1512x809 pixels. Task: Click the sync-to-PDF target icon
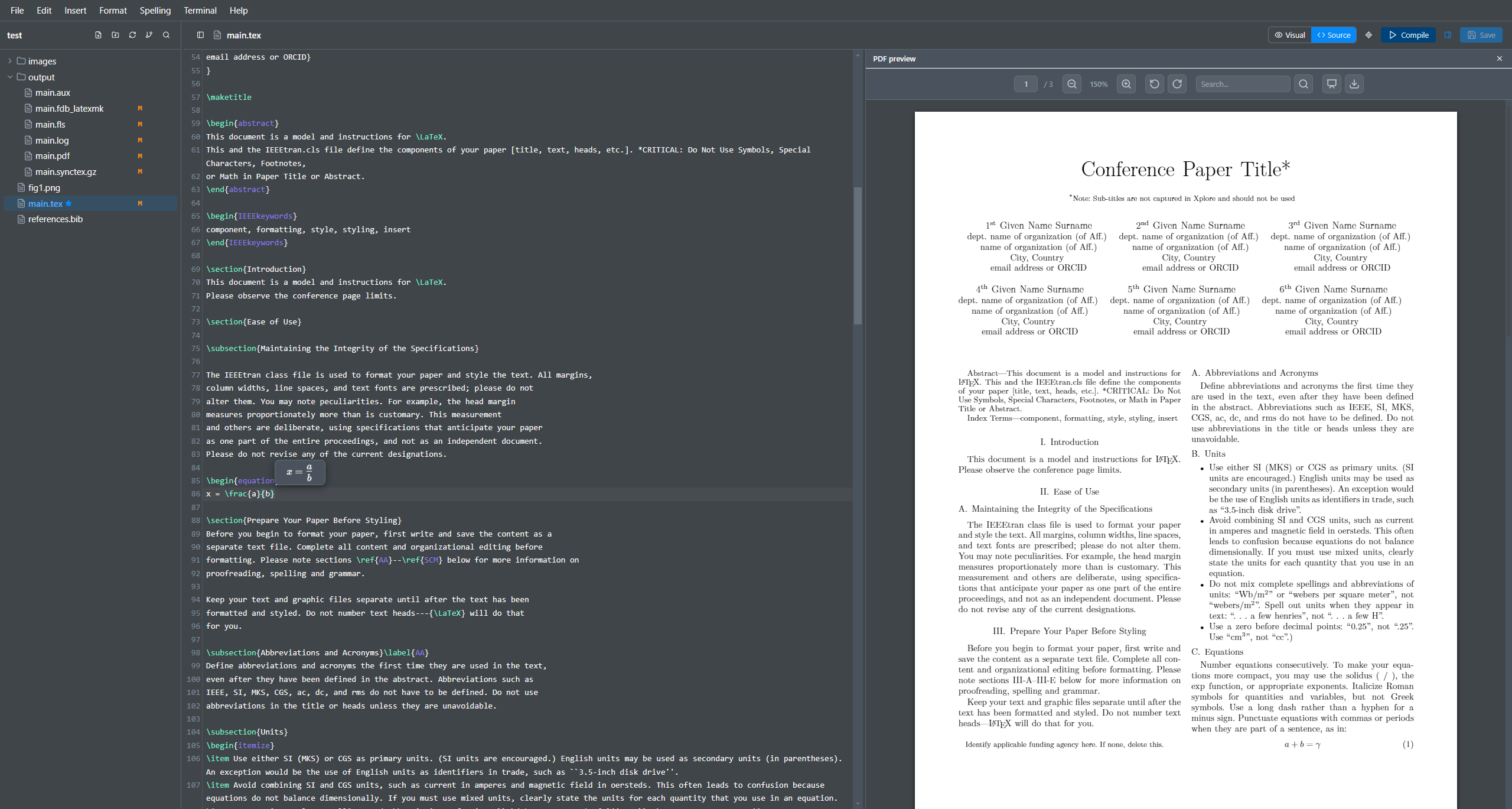[1368, 35]
